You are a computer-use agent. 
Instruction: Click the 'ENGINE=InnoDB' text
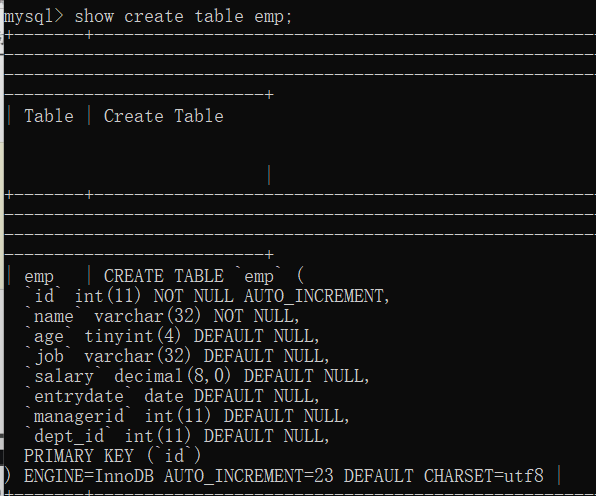coord(89,476)
